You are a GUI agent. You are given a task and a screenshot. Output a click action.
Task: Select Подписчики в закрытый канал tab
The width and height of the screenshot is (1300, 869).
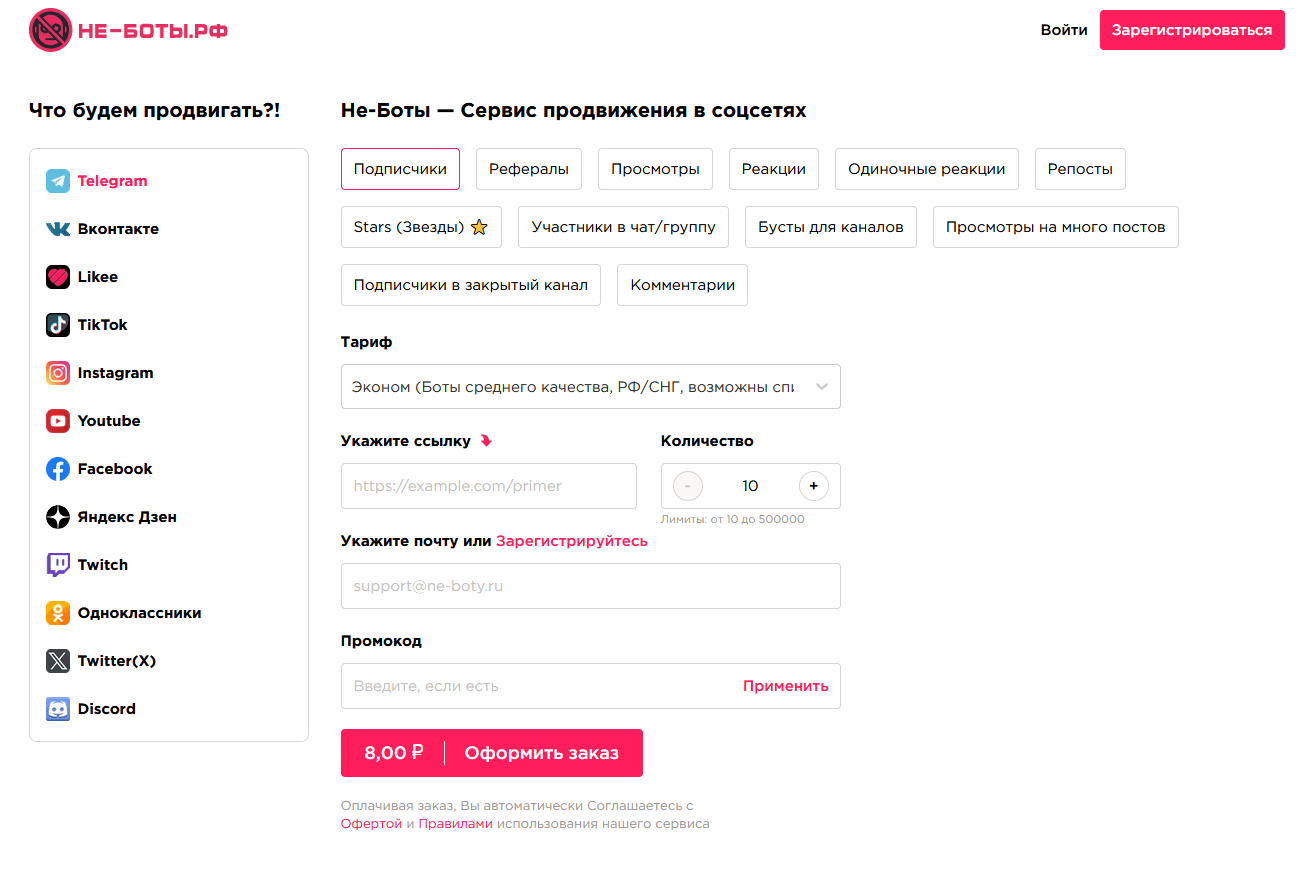pos(471,285)
